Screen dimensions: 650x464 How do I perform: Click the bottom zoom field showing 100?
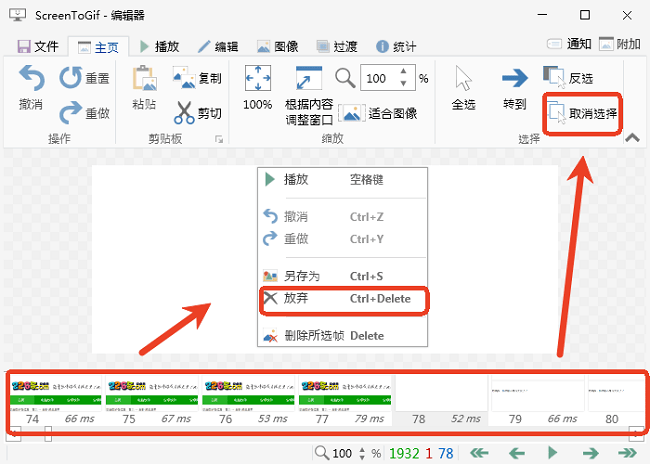pyautogui.click(x=342, y=453)
